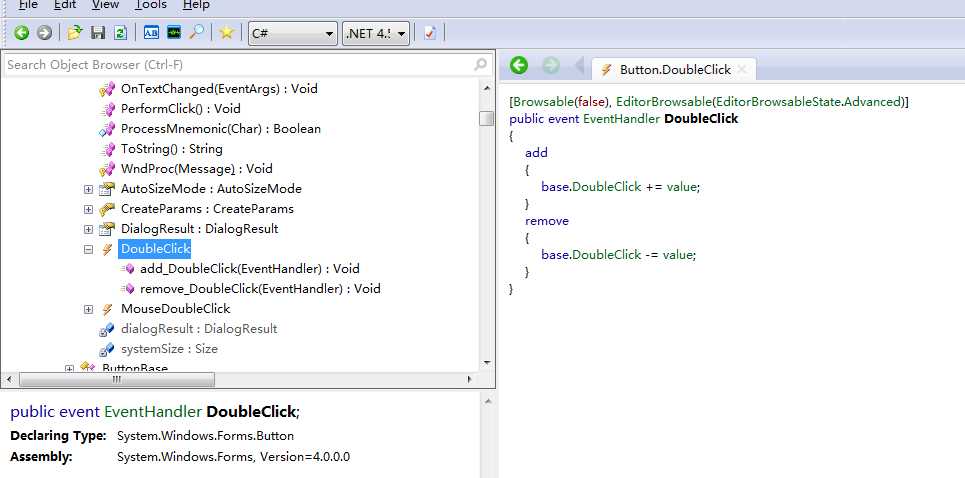The width and height of the screenshot is (965, 478).
Task: Click green back arrow in code pane
Action: coord(519,65)
